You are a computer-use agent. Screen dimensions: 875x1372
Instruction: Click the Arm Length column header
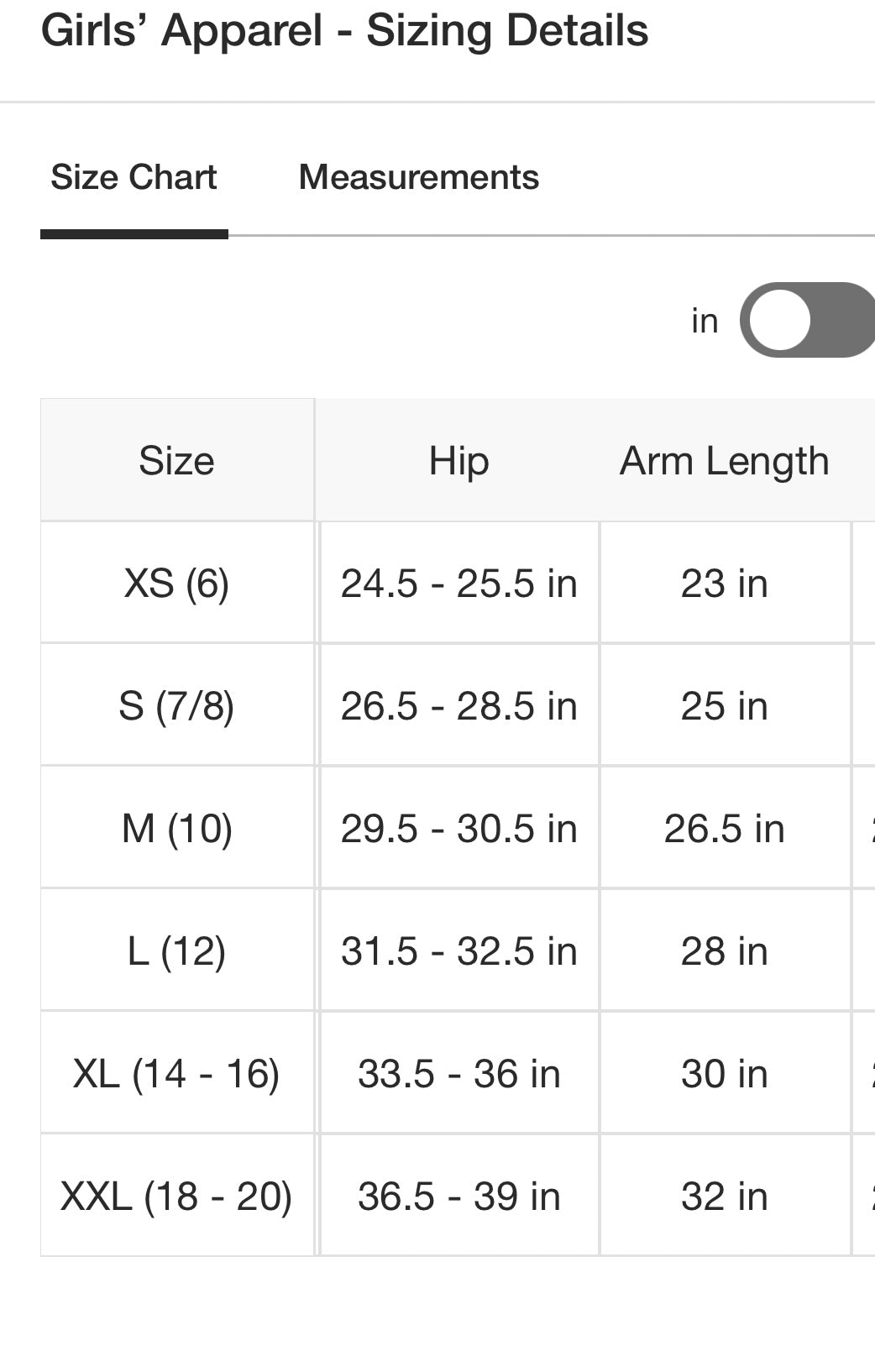click(x=724, y=461)
